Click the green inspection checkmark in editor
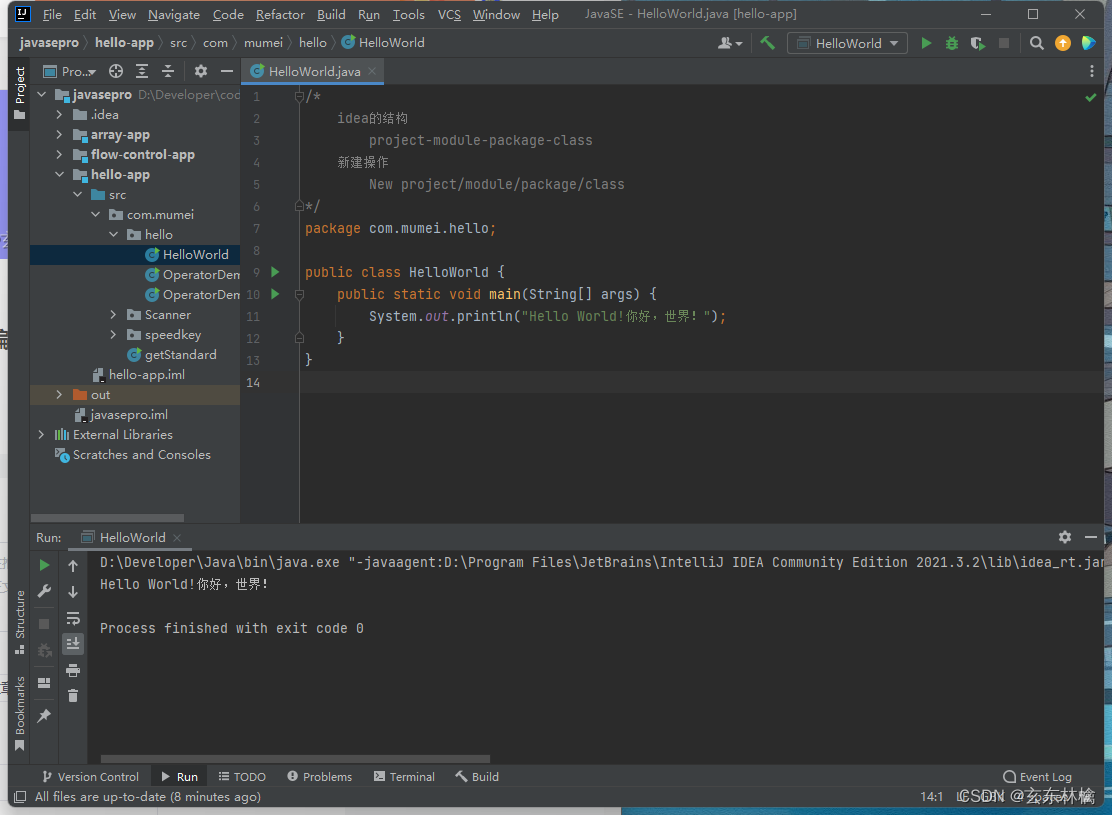The image size is (1112, 815). [1091, 97]
